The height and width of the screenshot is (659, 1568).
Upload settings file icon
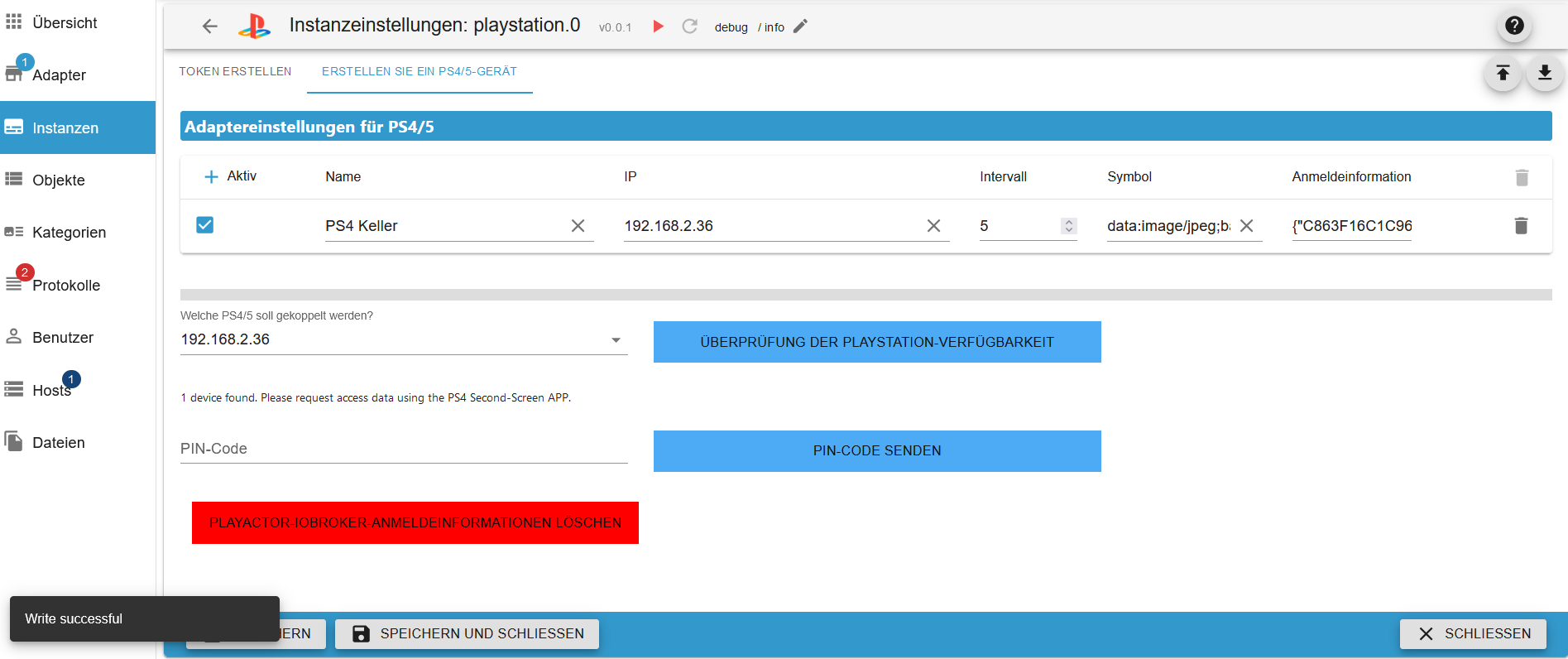pyautogui.click(x=1503, y=74)
